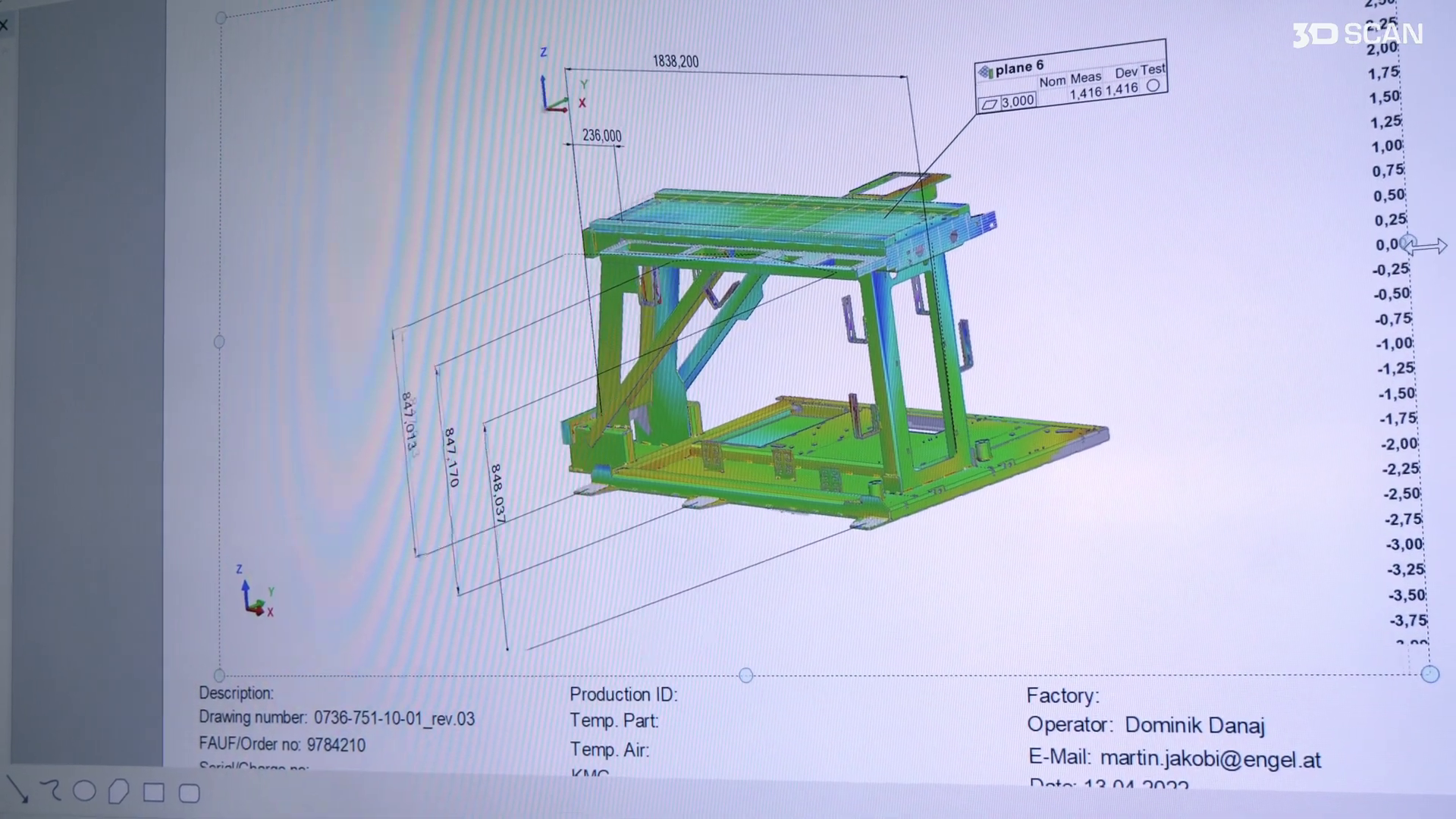
Task: Click the flatness symbol in plane 6 label
Action: [x=989, y=105]
